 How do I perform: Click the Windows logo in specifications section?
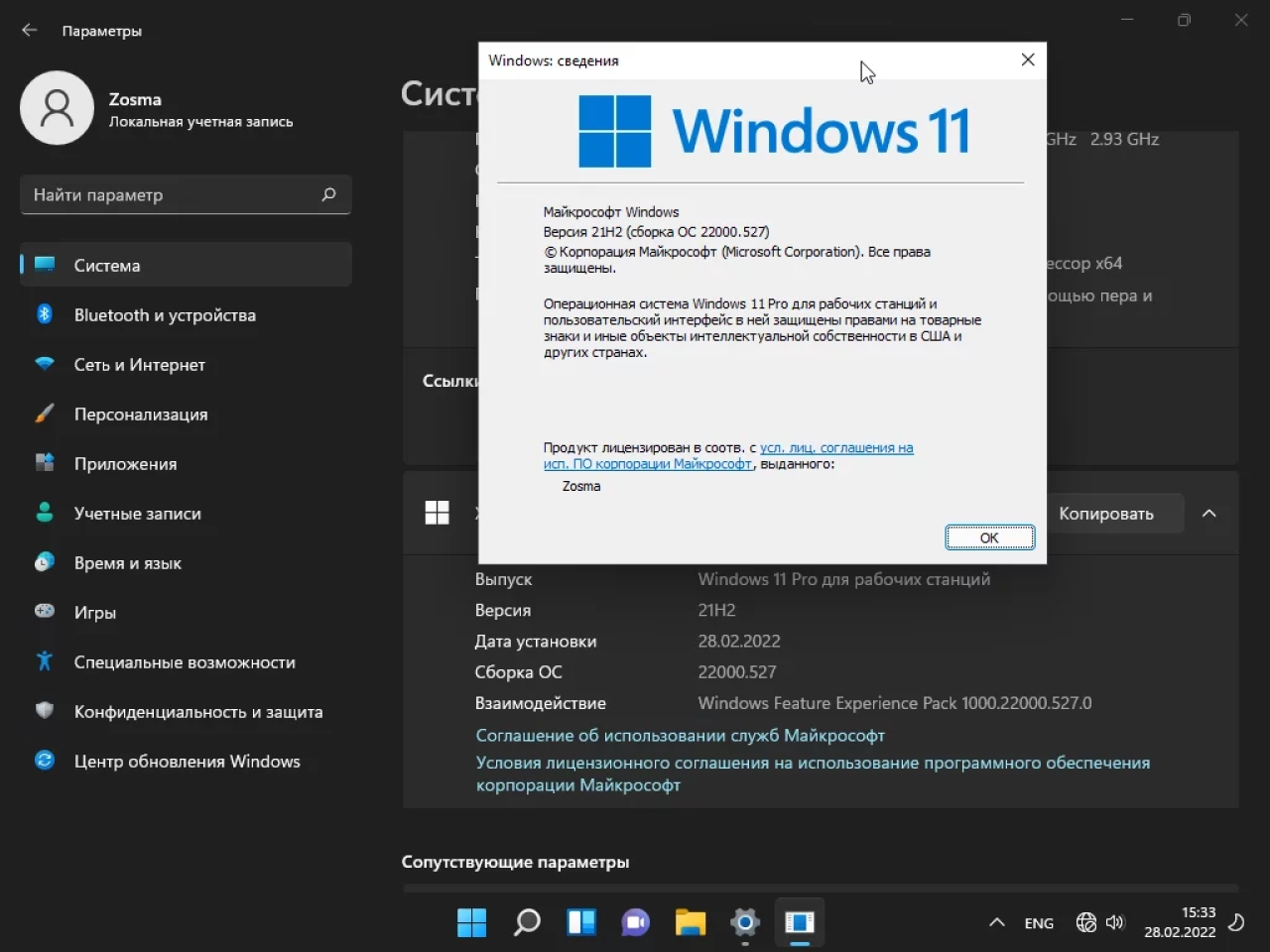tap(438, 513)
